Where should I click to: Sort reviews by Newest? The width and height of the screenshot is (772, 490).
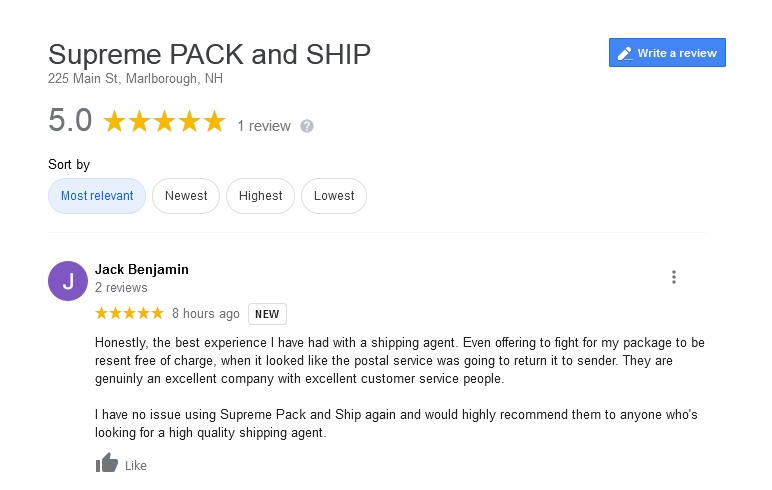click(186, 196)
